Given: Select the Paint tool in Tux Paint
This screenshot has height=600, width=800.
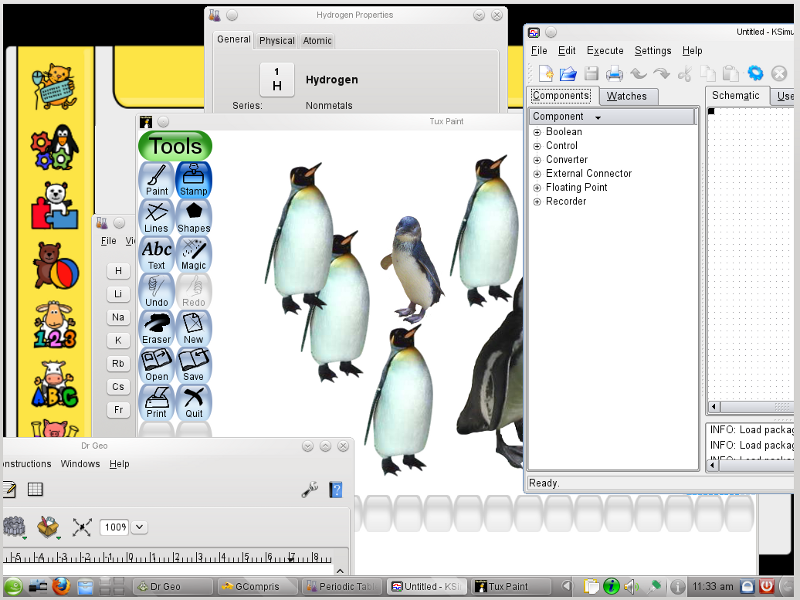Looking at the screenshot, I should [157, 179].
